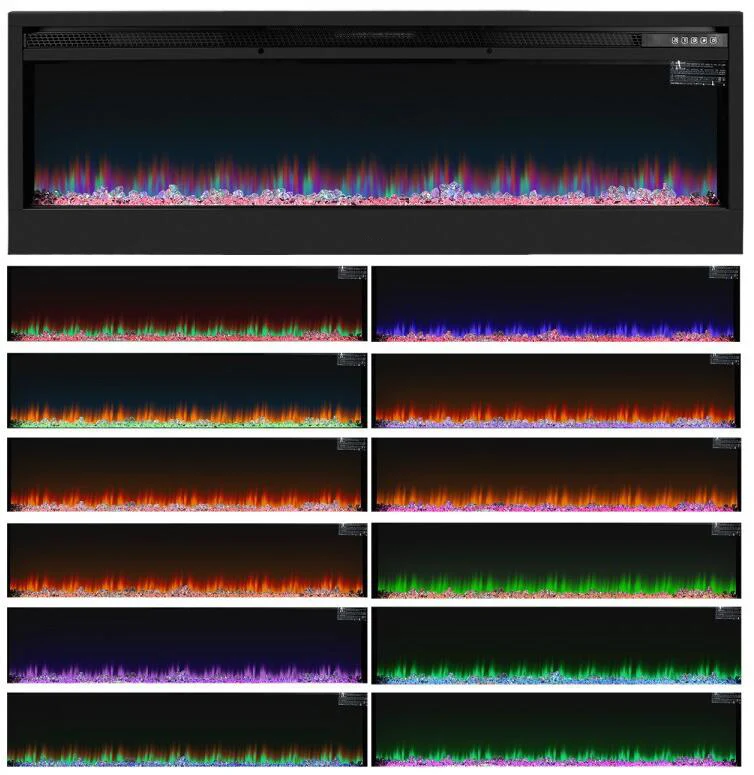Viewport: 754px width, 775px height.
Task: Select the green-flame variant with magenta embers
Action: tap(556, 730)
